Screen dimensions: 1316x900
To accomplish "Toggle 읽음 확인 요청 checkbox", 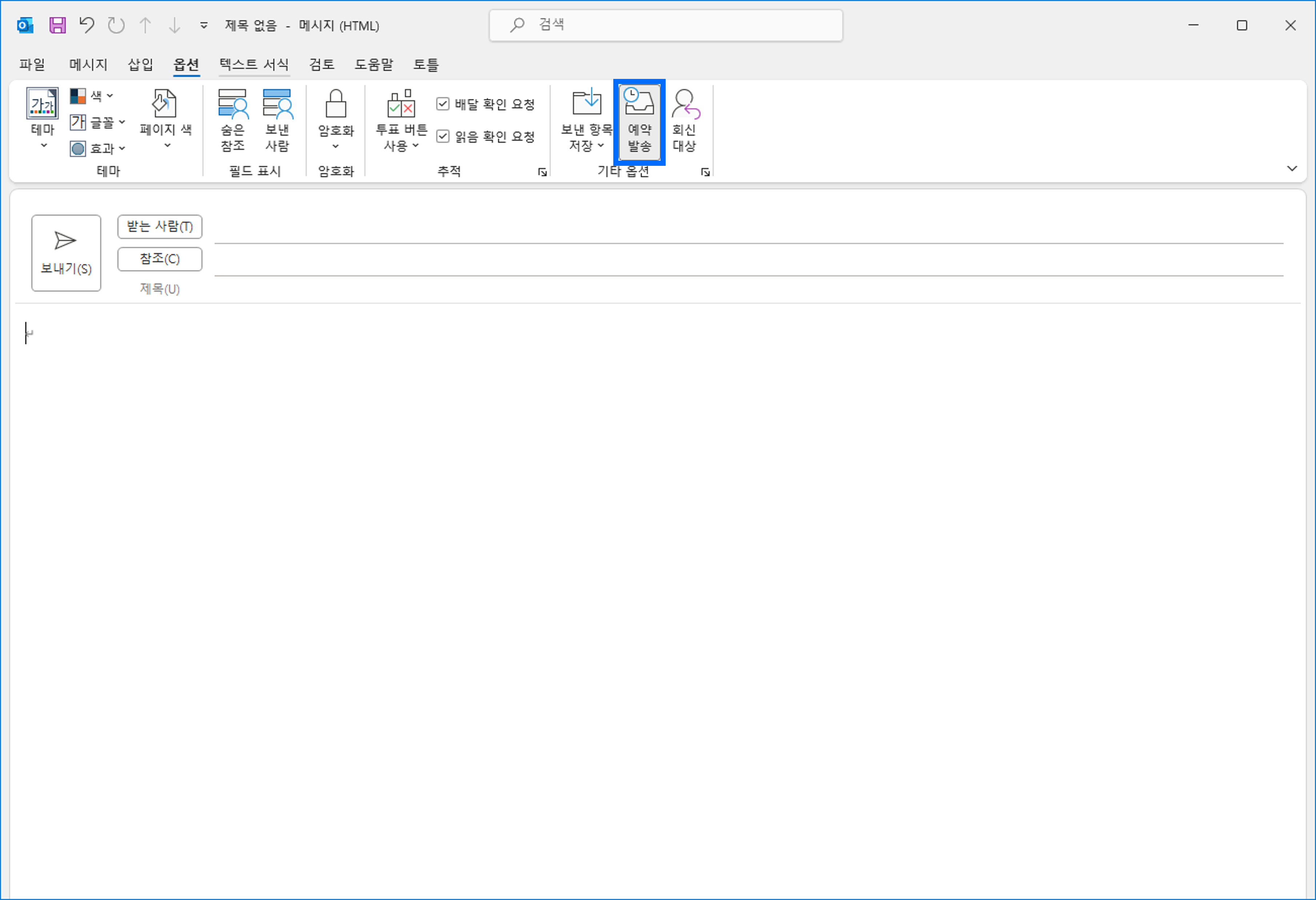I will (x=443, y=136).
